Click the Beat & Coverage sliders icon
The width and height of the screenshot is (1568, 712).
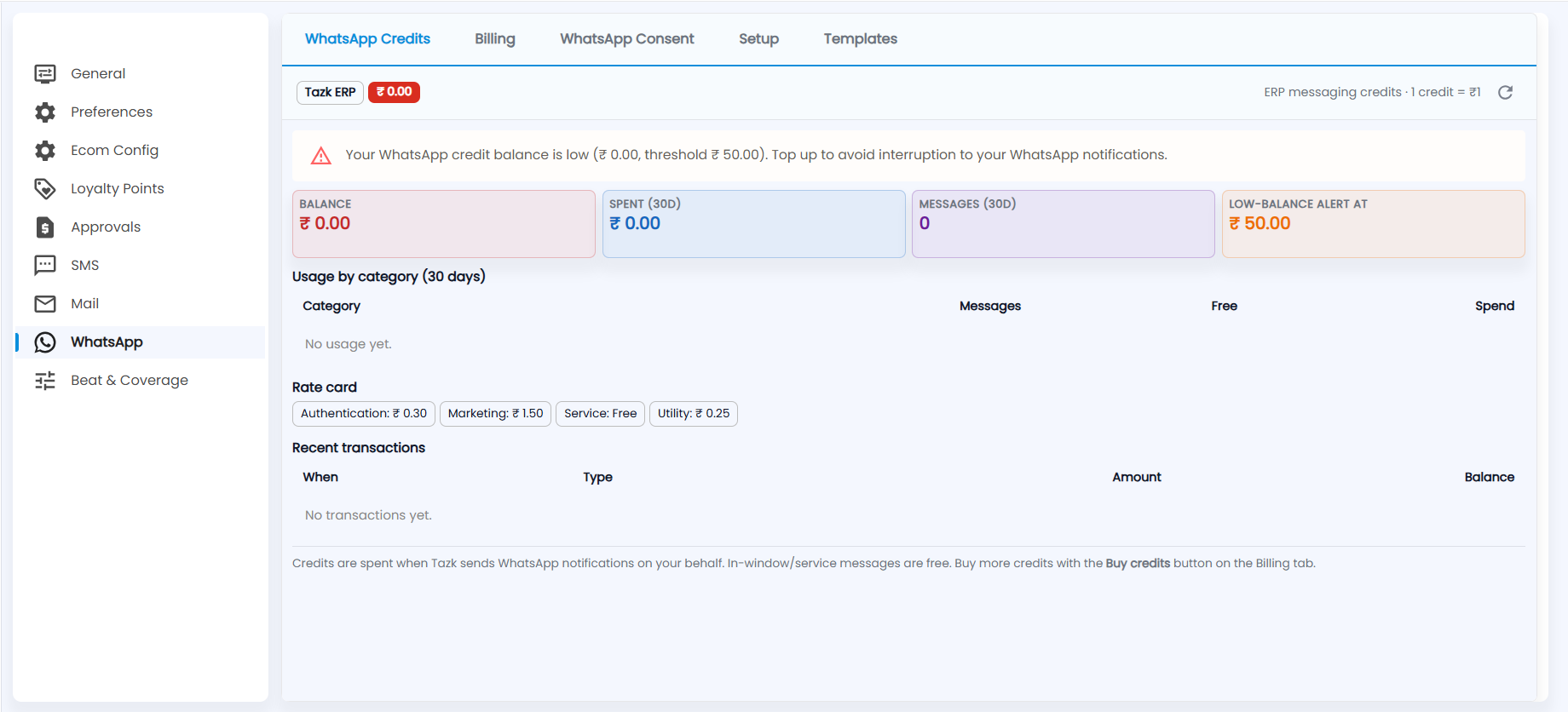[45, 381]
